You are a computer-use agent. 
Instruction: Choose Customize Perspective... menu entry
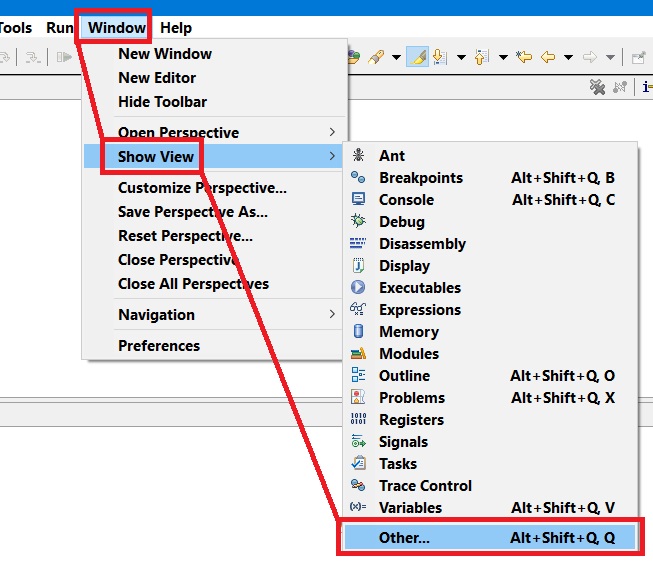pyautogui.click(x=202, y=188)
